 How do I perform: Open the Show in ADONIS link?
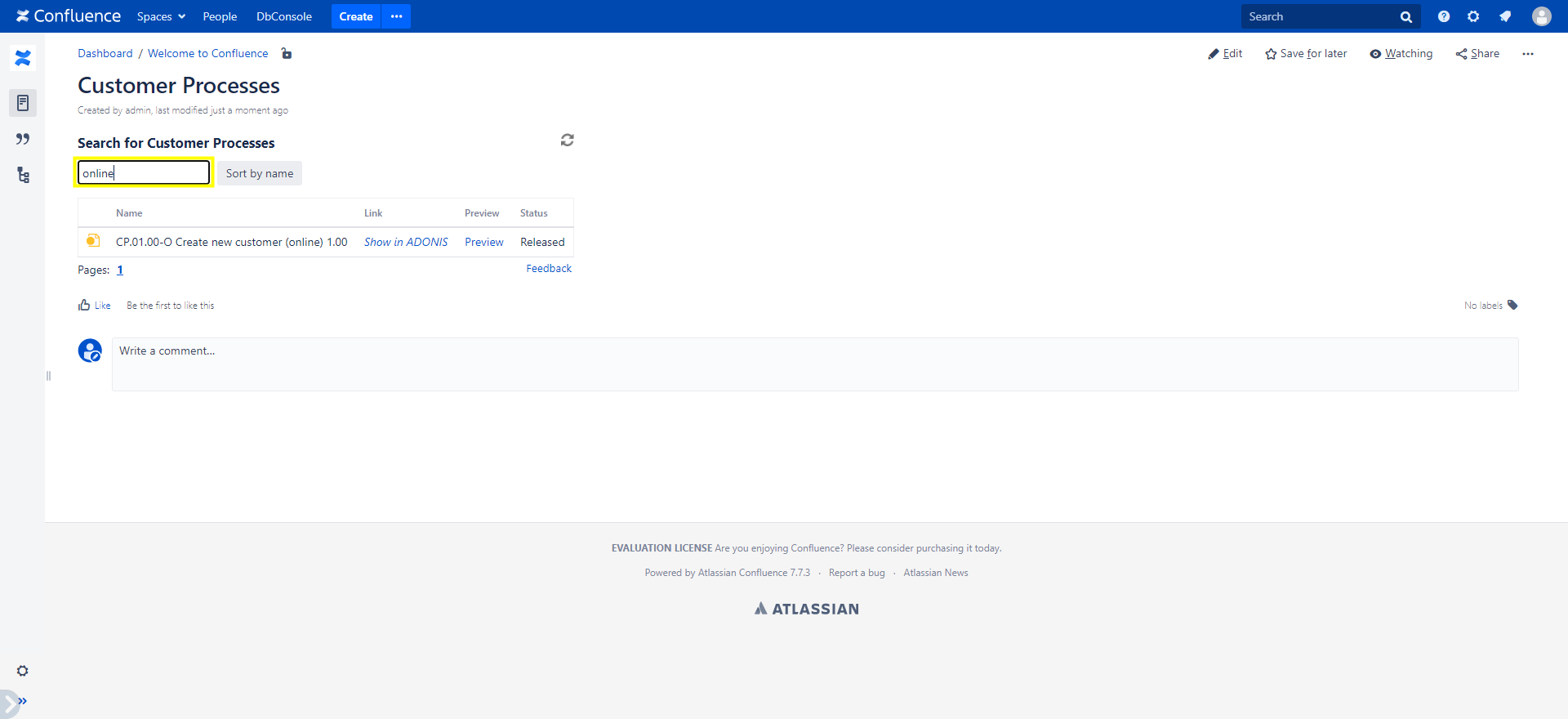click(x=406, y=242)
